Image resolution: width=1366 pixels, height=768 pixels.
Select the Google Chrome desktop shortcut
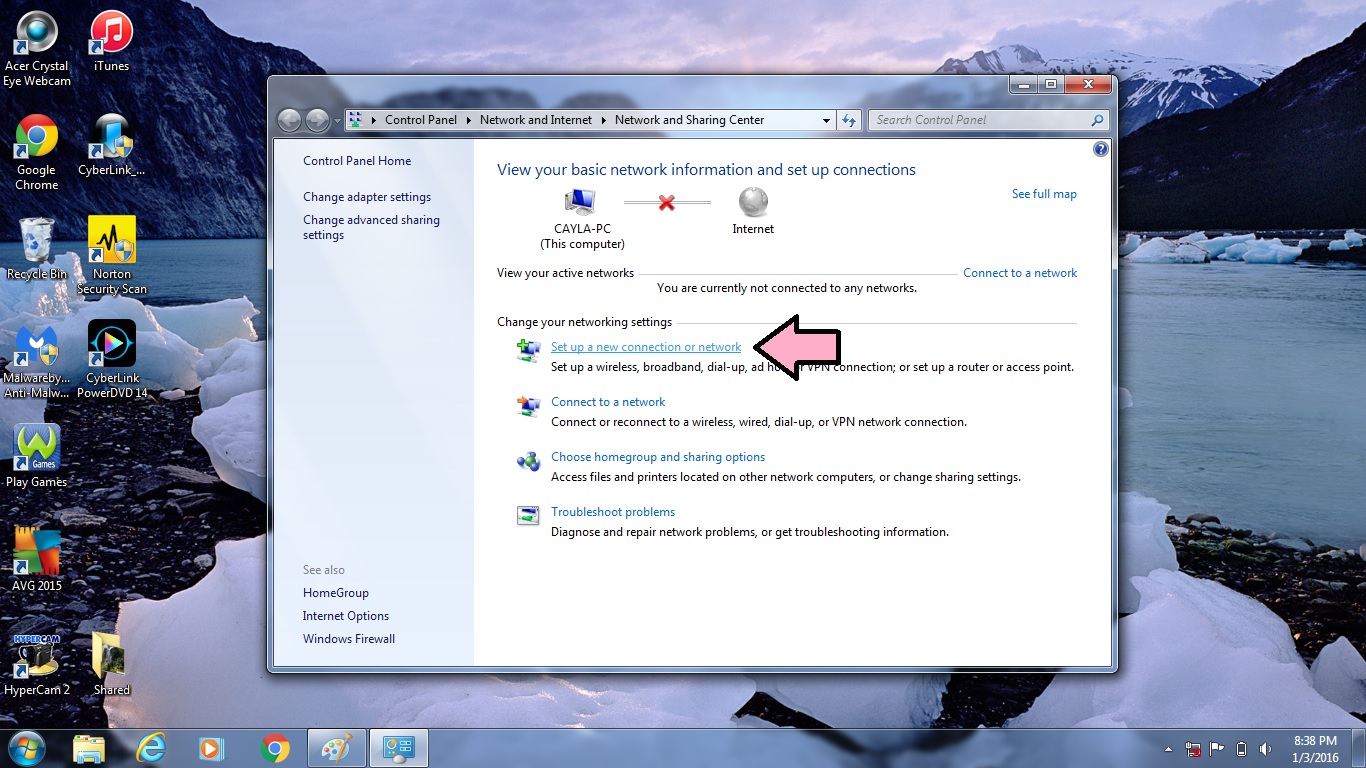pyautogui.click(x=37, y=153)
